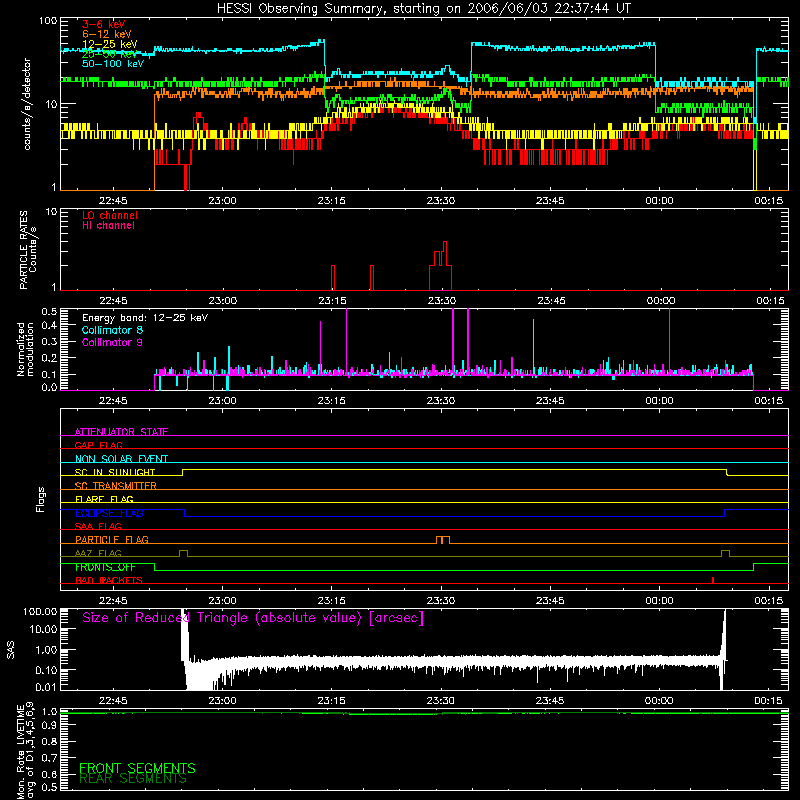Pick the green 25-50 keV legend entry
Screen dimensions: 800x800
coord(110,54)
